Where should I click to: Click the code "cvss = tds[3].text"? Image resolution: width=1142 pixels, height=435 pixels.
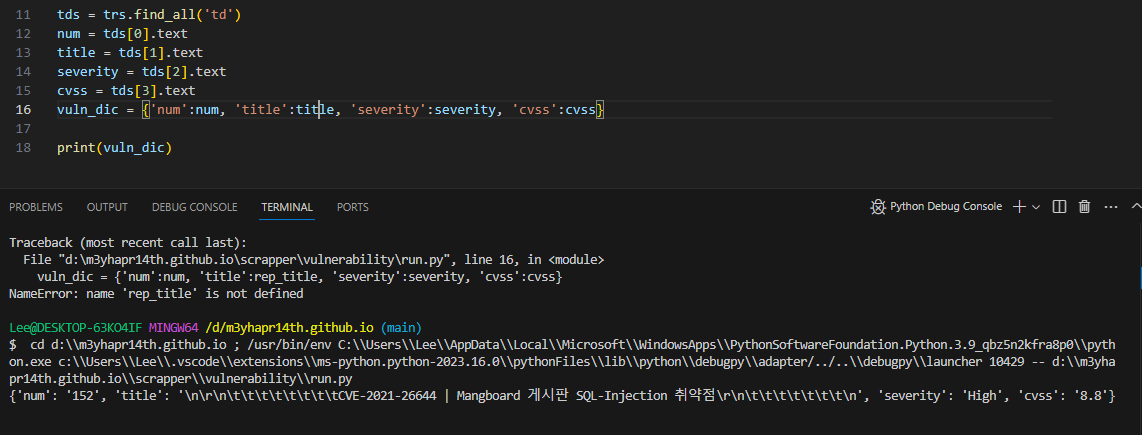point(126,90)
